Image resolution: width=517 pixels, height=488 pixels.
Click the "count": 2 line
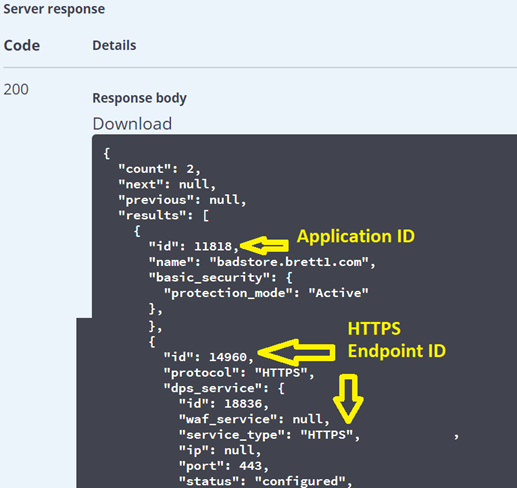click(x=159, y=169)
